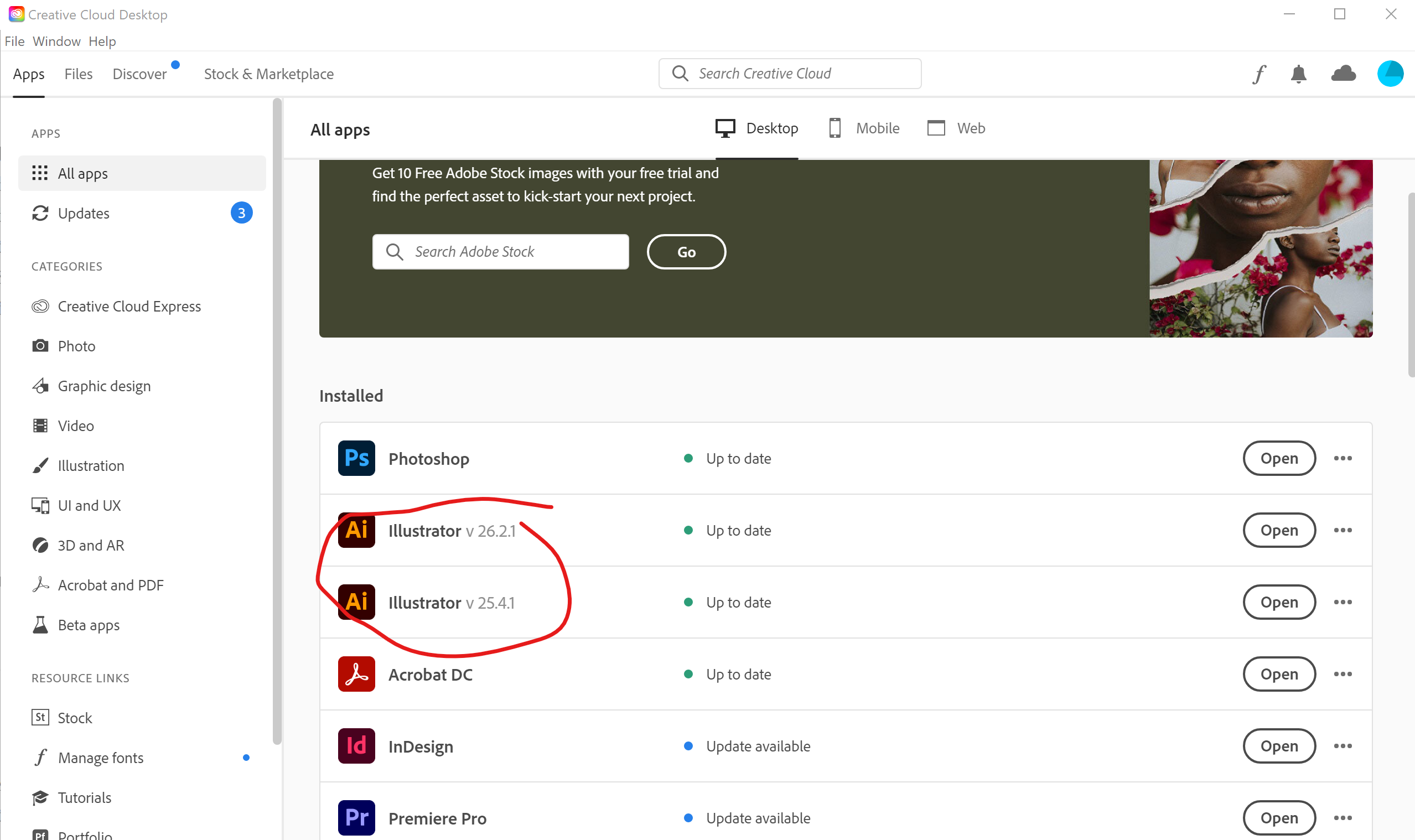The width and height of the screenshot is (1415, 840).
Task: Open more options for Premiere Pro
Action: coord(1343,817)
